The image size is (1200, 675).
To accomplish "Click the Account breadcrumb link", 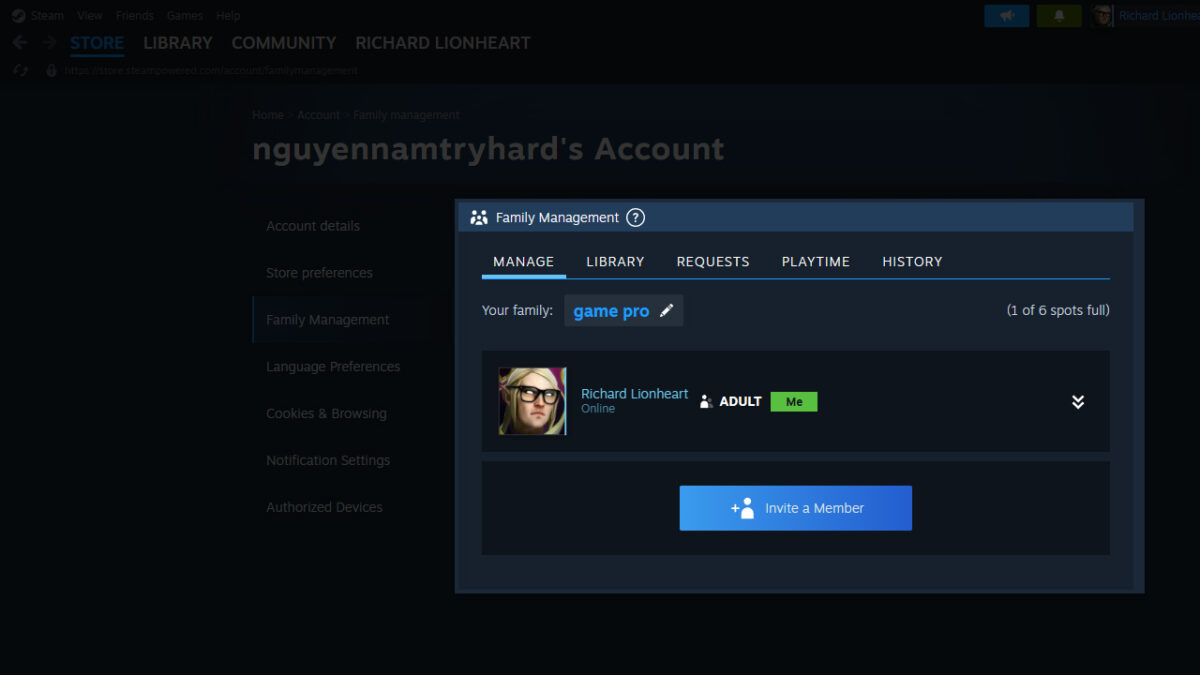I will pos(318,115).
